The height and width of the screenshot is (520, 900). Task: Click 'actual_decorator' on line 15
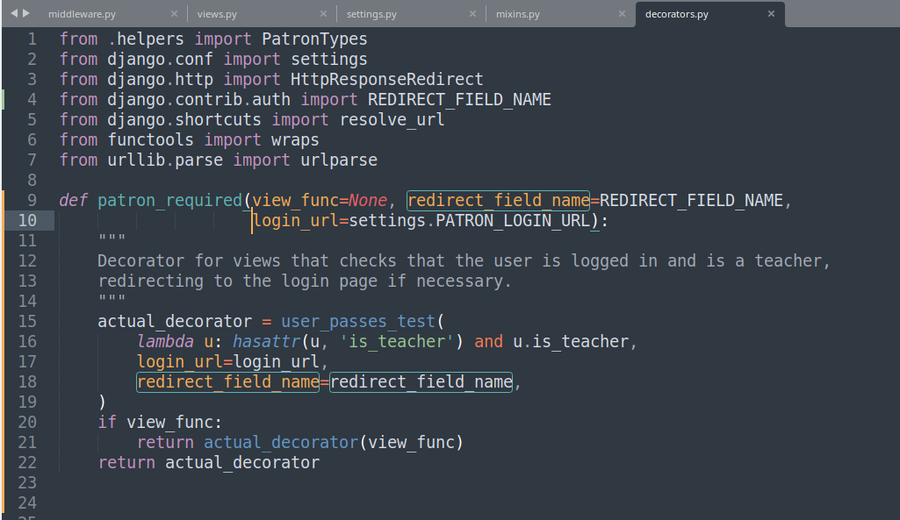click(174, 321)
